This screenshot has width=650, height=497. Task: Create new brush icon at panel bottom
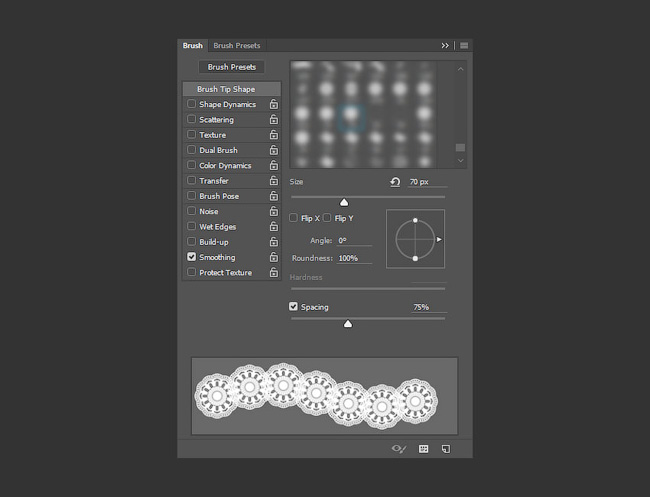point(446,449)
